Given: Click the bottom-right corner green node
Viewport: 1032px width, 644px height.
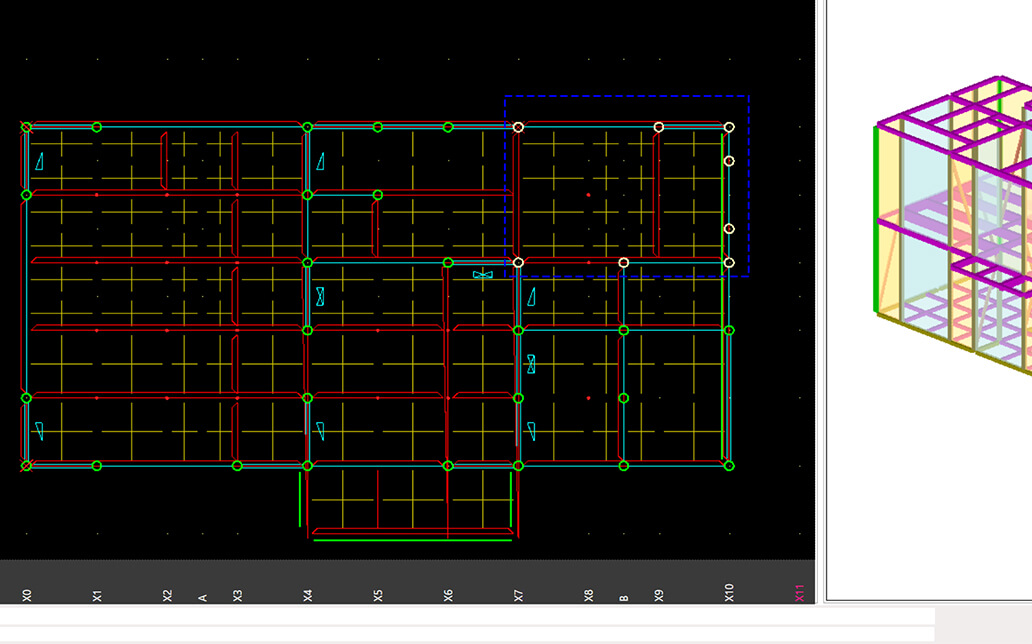Looking at the screenshot, I should [x=729, y=466].
